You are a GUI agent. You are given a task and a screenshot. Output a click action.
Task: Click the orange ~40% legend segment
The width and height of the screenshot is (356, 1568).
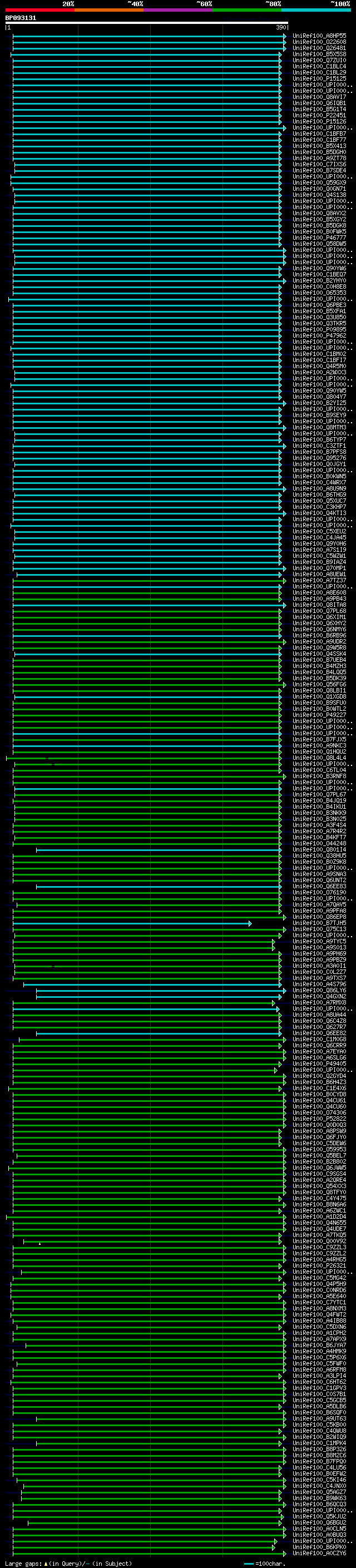(109, 10)
